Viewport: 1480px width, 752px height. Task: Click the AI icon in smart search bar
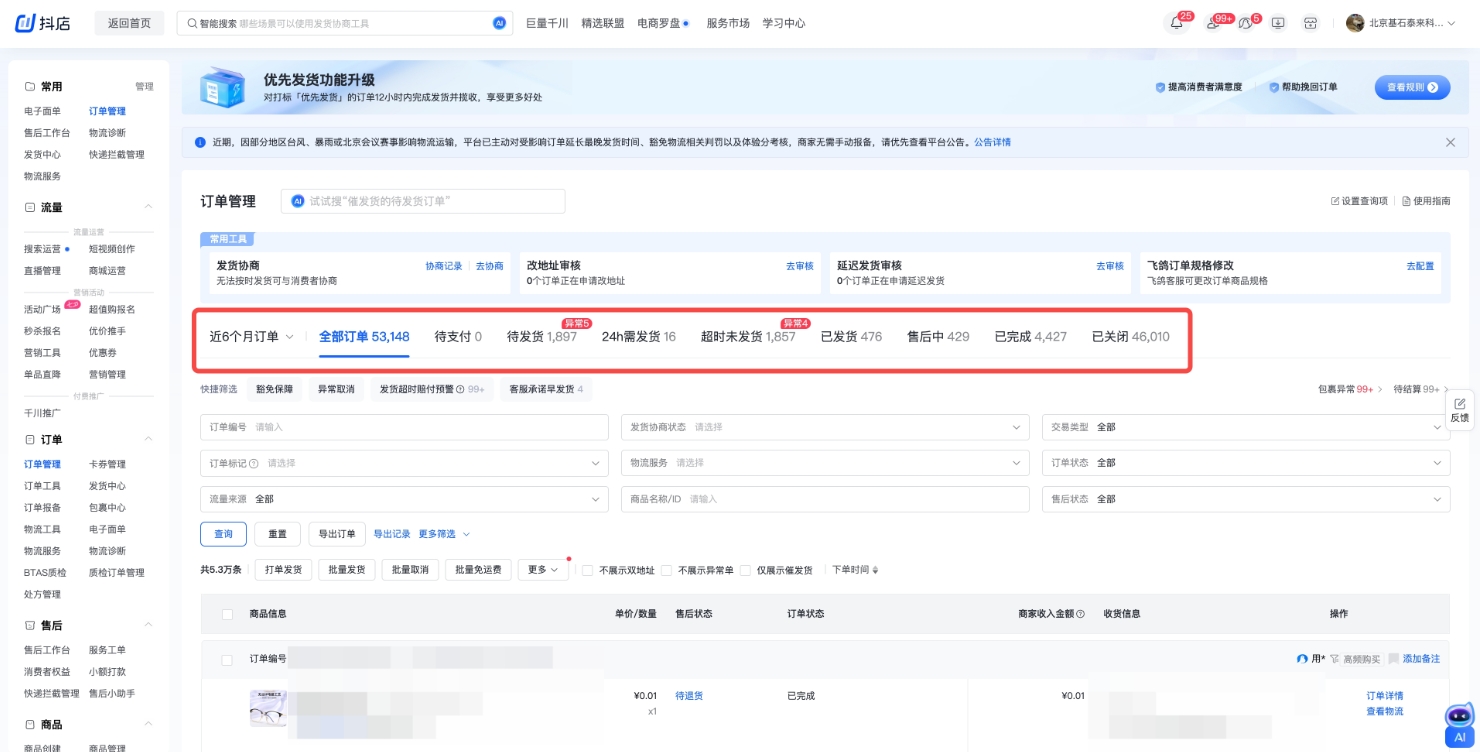(x=500, y=23)
